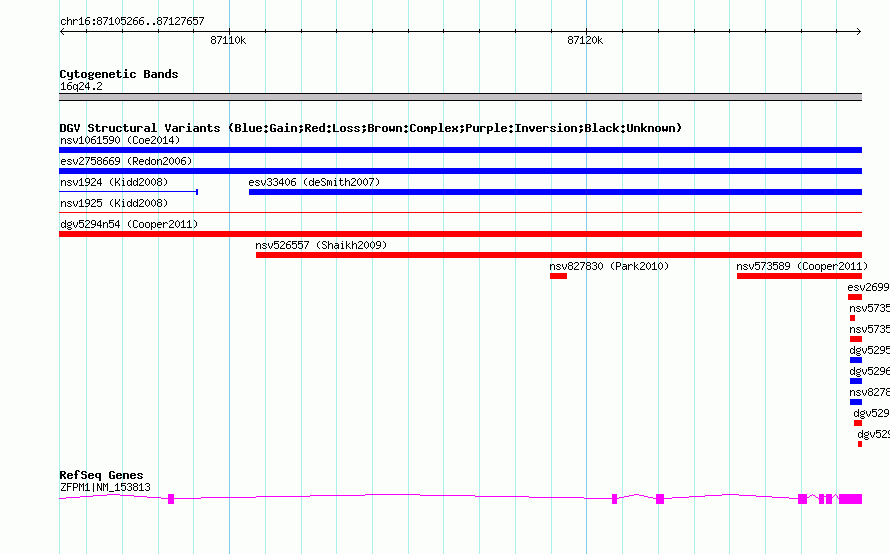Click the truncated esv2699 variant label

click(x=868, y=287)
